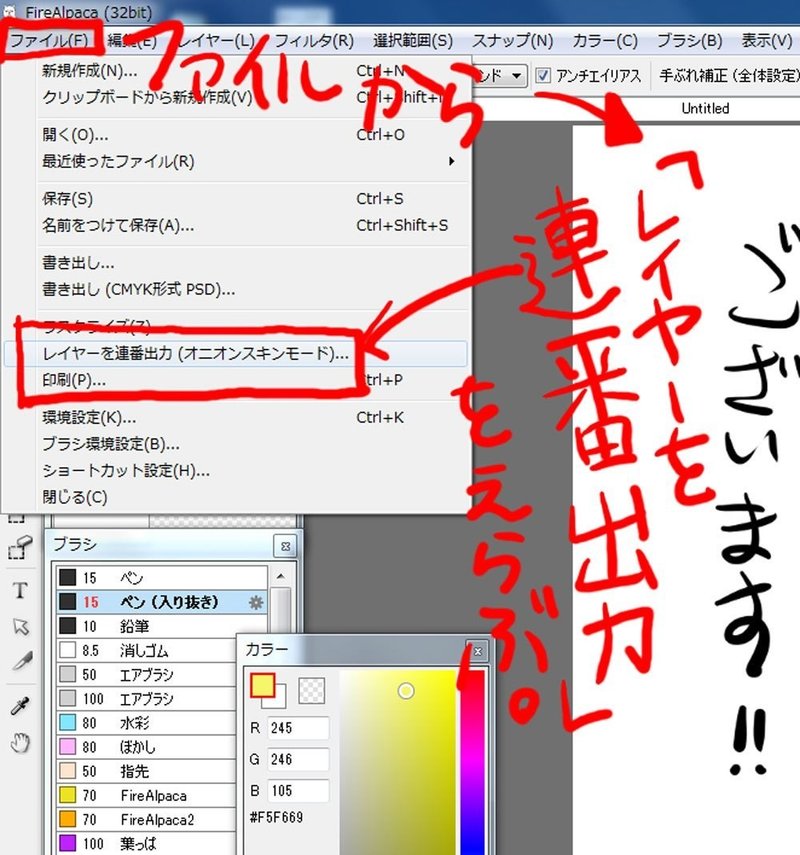800x855 pixels.
Task: Choose クリップボードから新規作成 menu entry
Action: 237,97
